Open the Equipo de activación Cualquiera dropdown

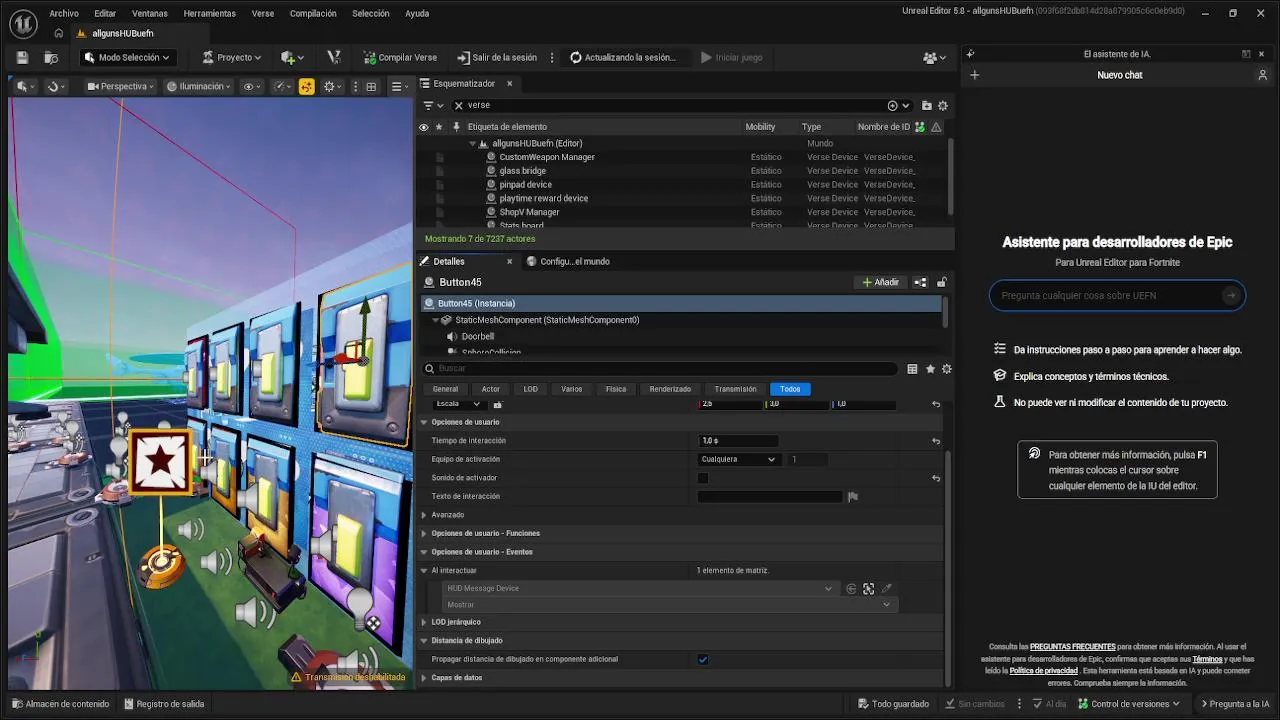click(738, 459)
